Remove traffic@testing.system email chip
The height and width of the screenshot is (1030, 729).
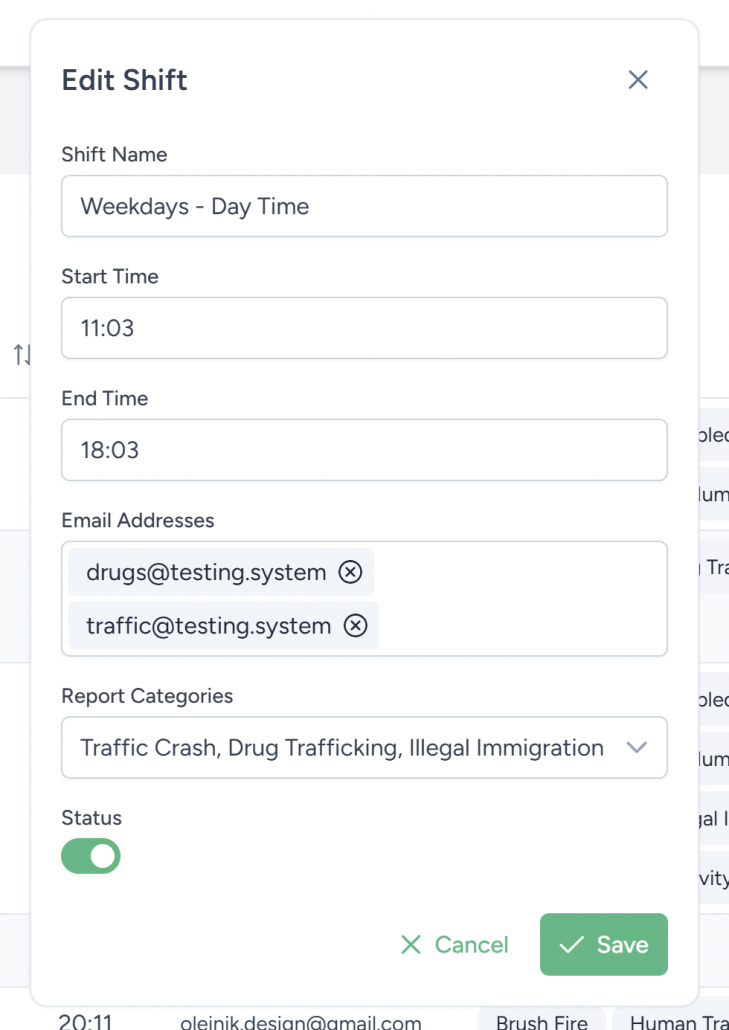(355, 626)
